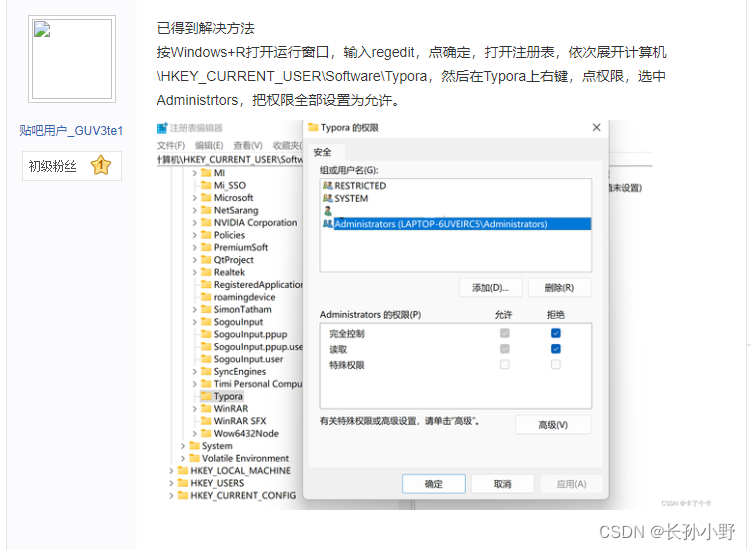Confirm with the 确定 button
The height and width of the screenshot is (550, 751).
(434, 484)
